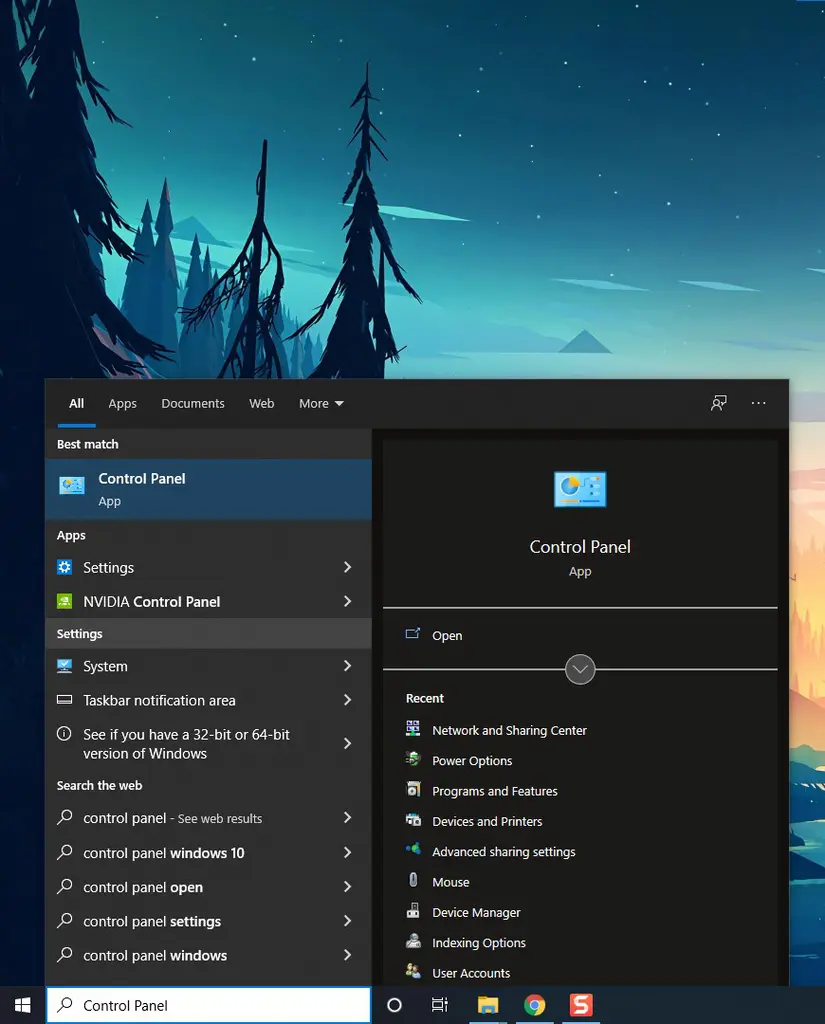Open Task View from the taskbar

click(440, 1005)
